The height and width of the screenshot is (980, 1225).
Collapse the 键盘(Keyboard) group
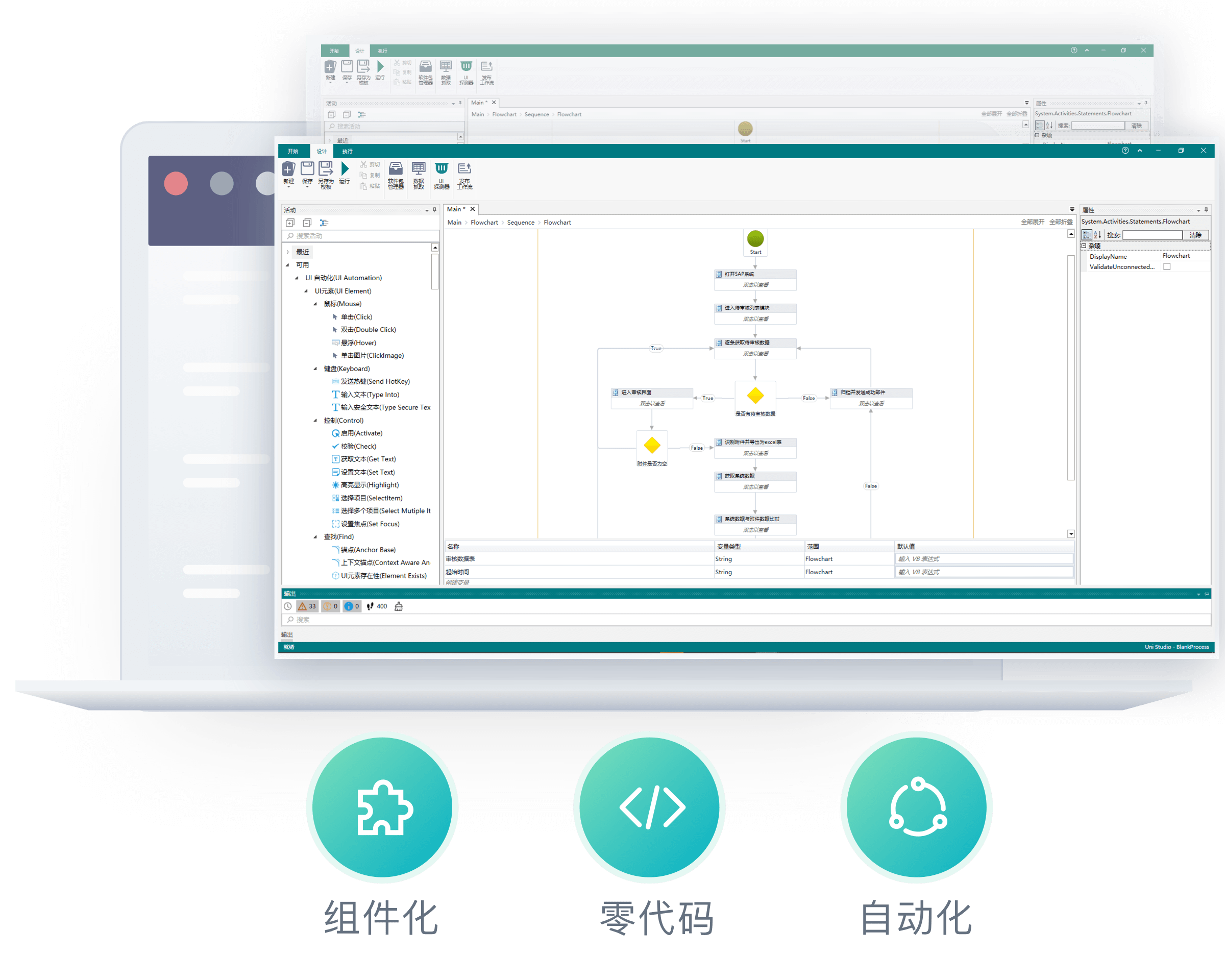coord(315,369)
